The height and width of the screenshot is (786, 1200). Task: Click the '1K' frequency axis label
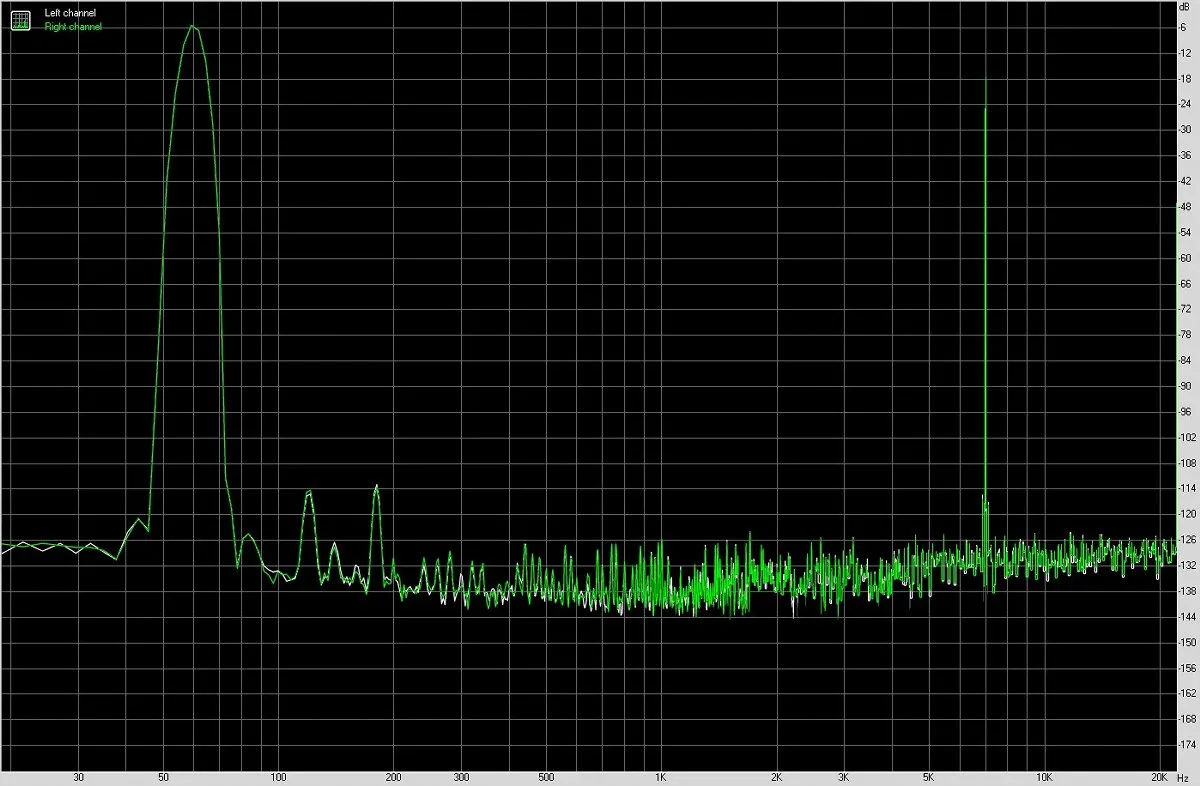point(661,777)
